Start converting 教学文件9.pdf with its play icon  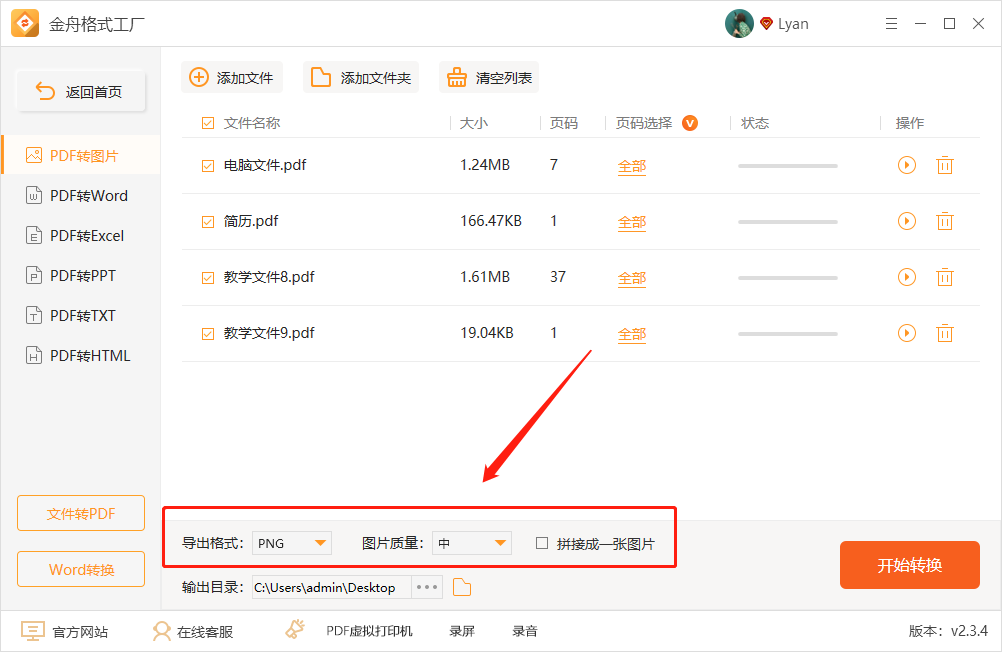pos(907,333)
